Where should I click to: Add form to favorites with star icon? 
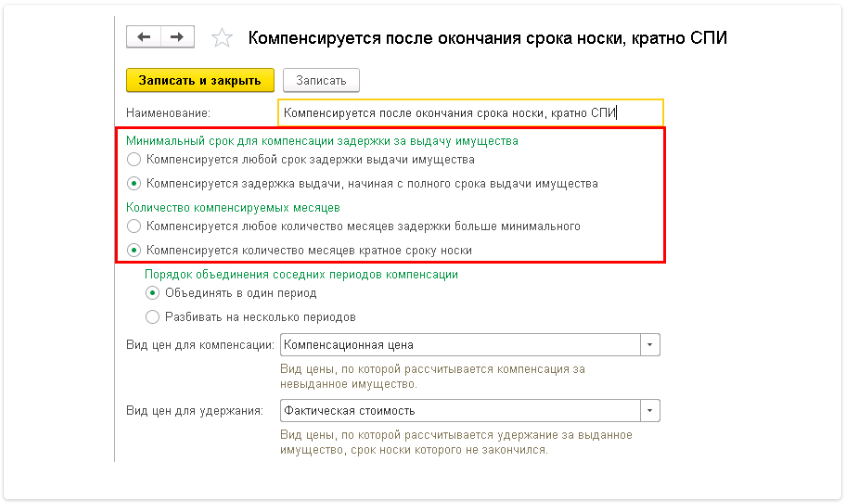click(222, 38)
